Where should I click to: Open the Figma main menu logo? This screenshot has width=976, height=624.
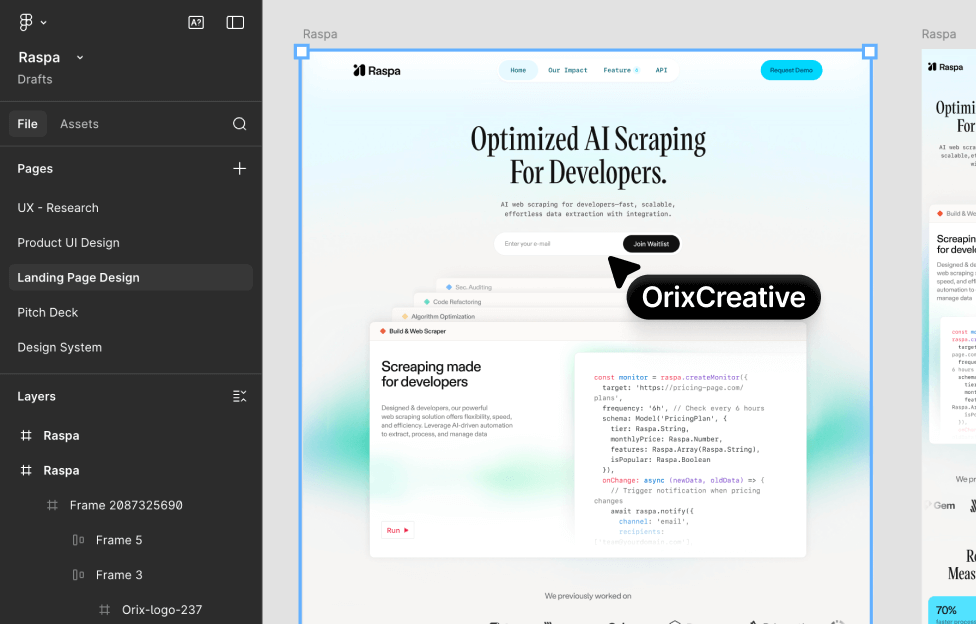[x=26, y=22]
